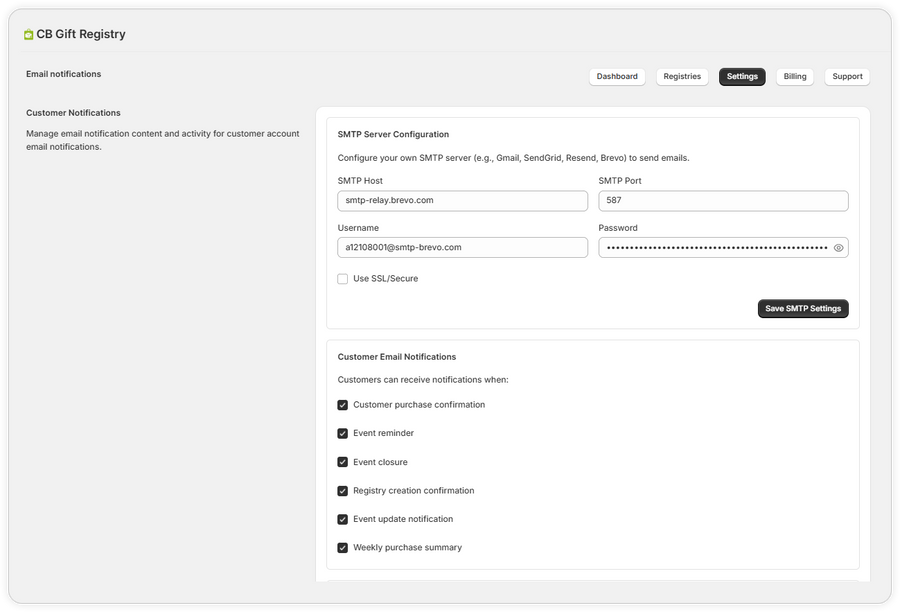Viewport: 900px width, 612px height.
Task: Open the Support tab
Action: coord(847,76)
